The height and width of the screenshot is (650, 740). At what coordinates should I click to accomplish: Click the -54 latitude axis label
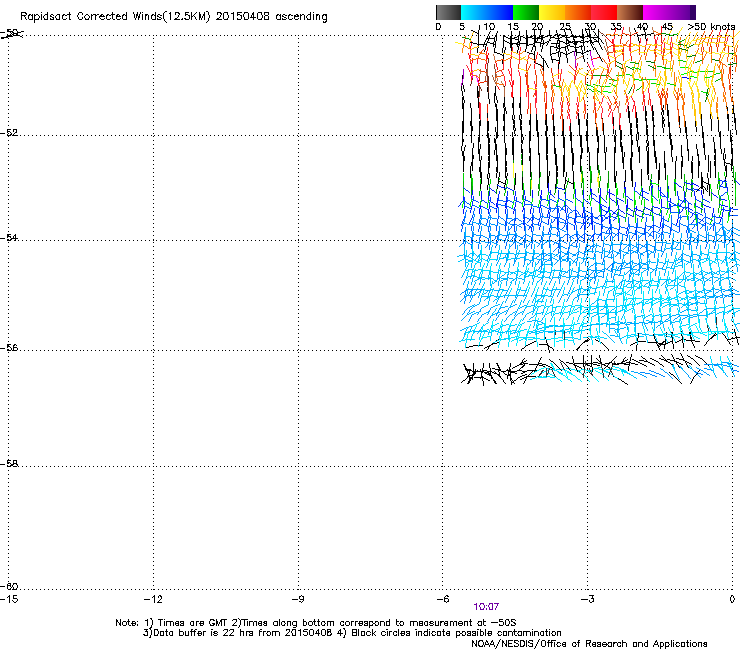click(x=9, y=237)
